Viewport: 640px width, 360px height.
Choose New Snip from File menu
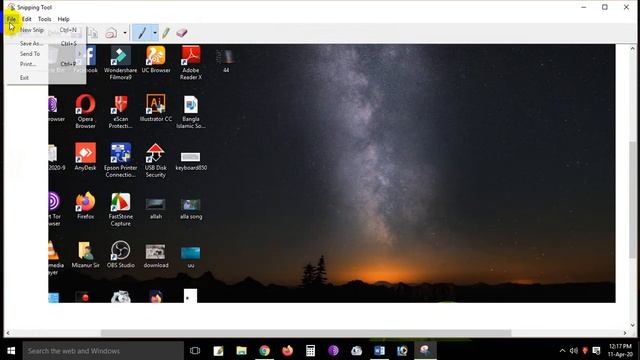tap(46, 30)
